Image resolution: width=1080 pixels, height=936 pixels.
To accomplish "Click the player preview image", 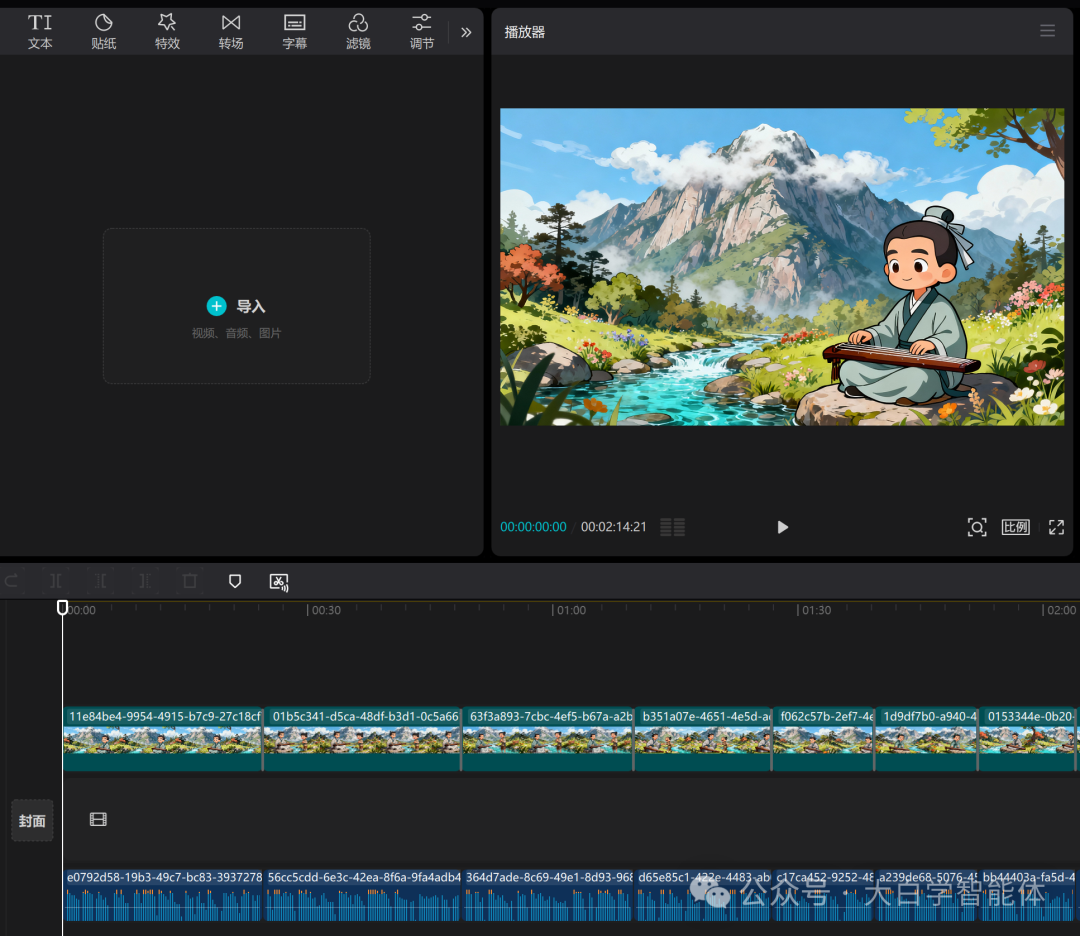I will click(x=782, y=267).
